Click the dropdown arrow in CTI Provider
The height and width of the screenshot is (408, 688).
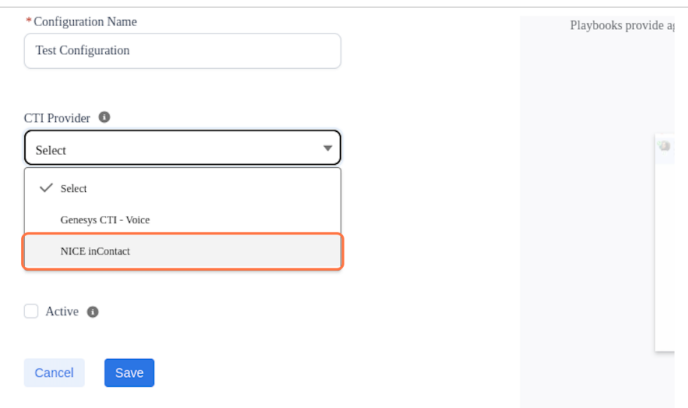(x=327, y=149)
